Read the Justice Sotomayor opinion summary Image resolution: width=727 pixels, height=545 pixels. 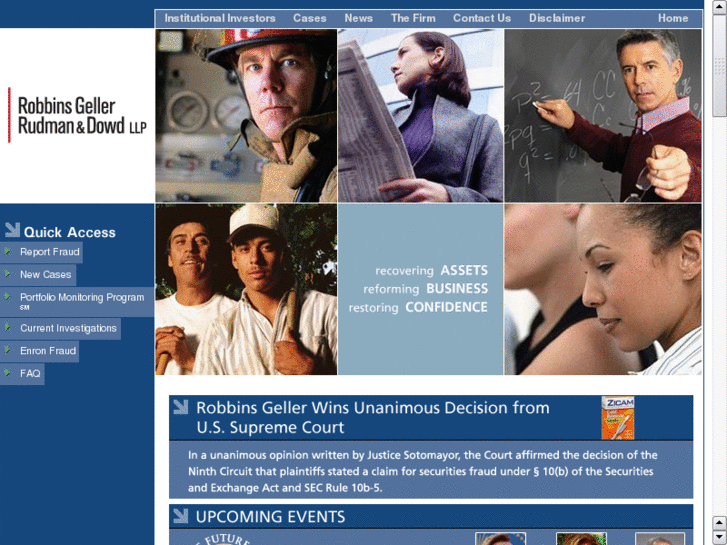point(422,471)
